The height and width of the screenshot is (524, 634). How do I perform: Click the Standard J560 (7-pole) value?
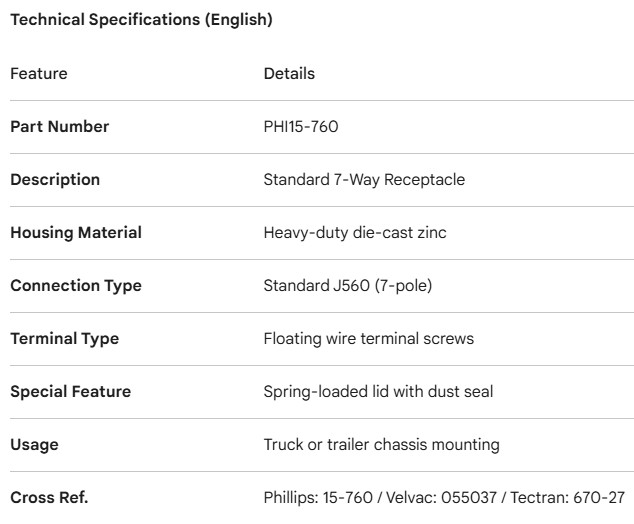pos(347,286)
